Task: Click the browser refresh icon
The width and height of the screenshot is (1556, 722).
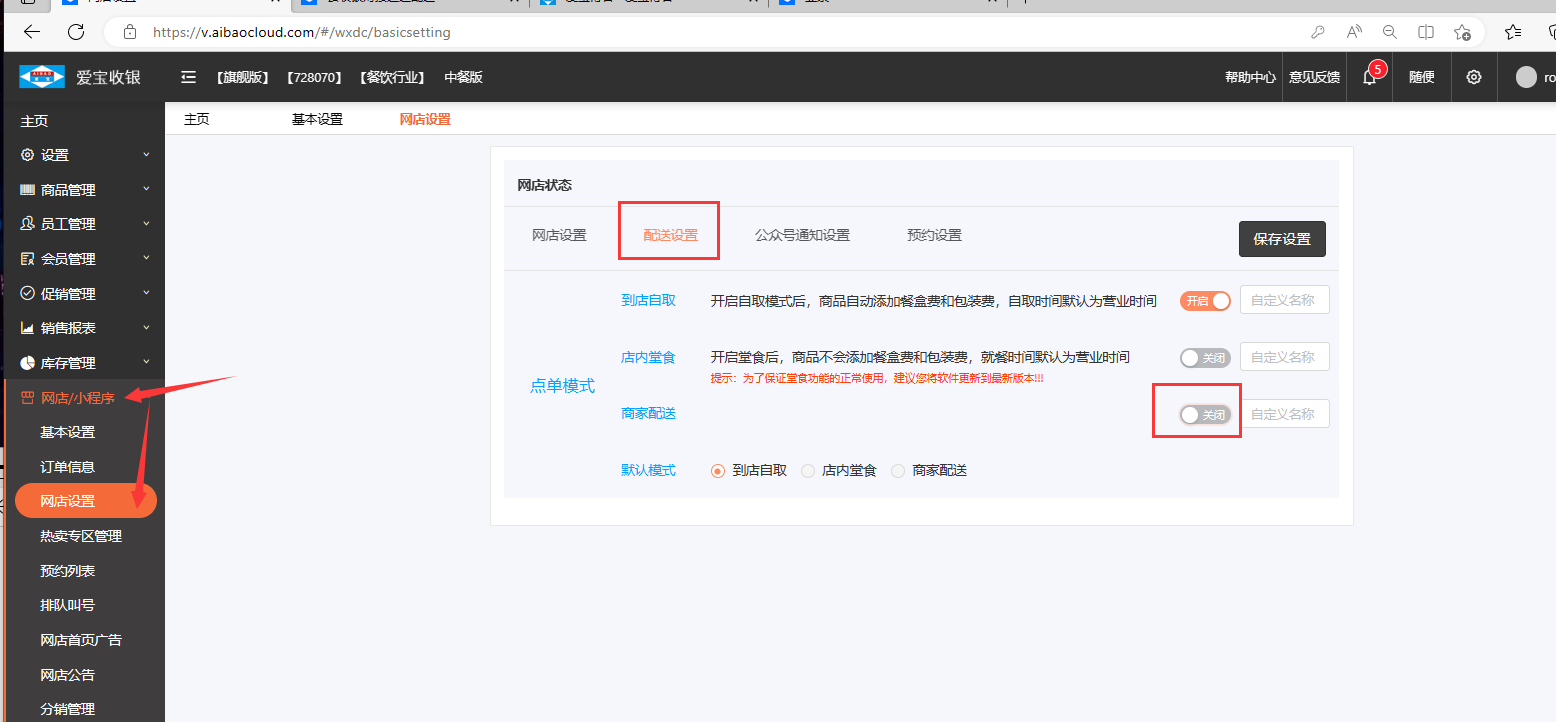Action: coord(76,32)
